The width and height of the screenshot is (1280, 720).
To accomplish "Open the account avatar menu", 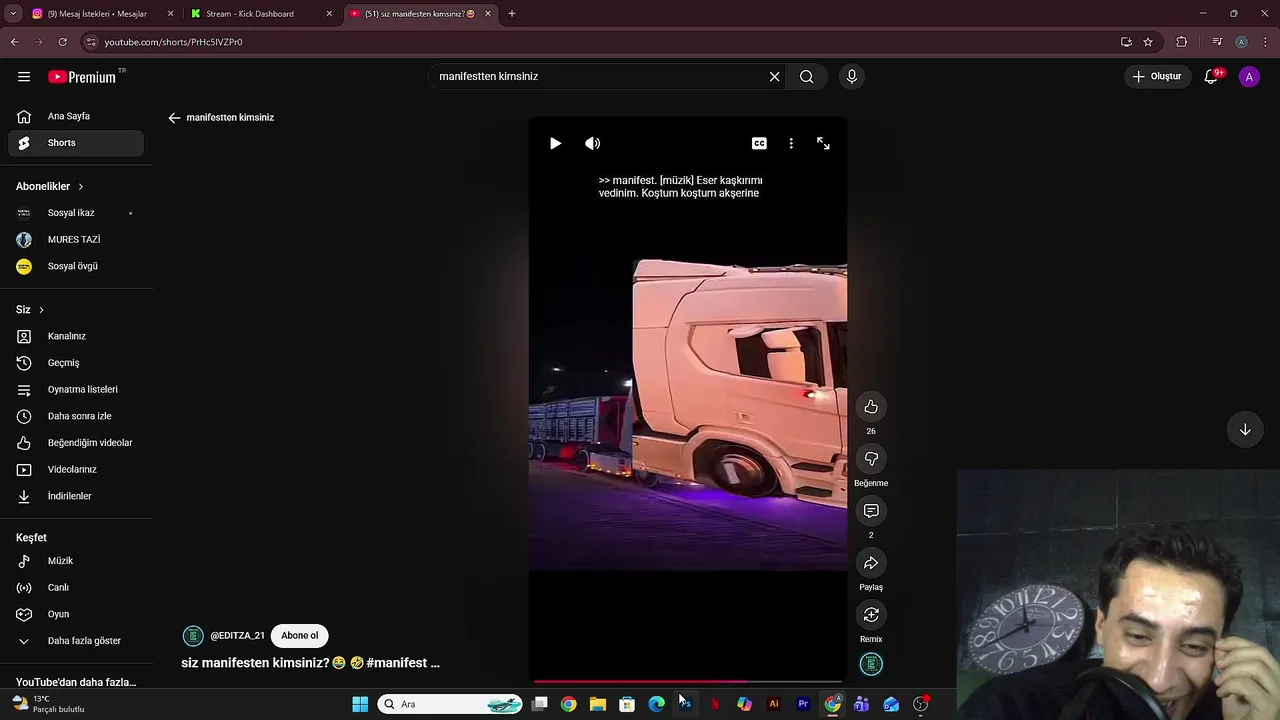I will click(x=1249, y=76).
